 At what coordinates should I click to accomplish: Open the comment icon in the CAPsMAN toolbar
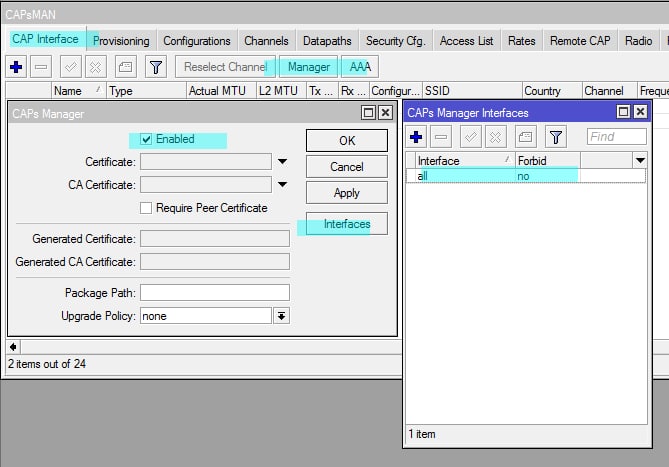point(125,67)
